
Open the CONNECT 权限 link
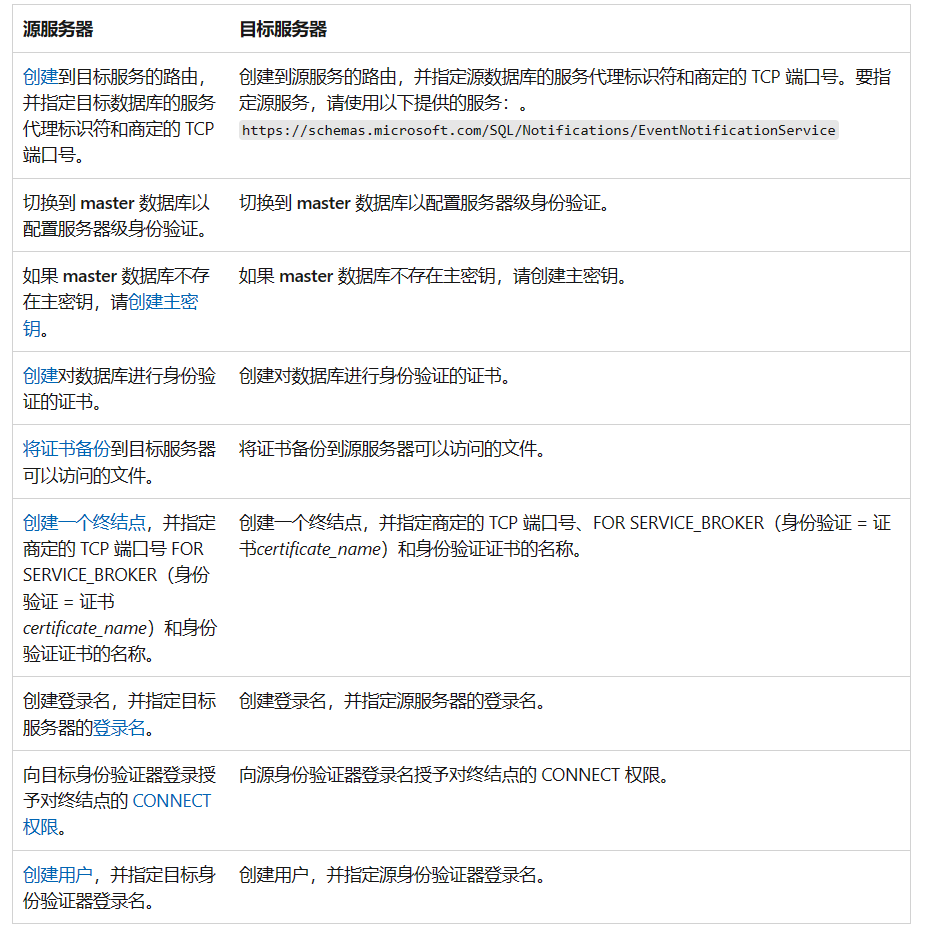(117, 813)
